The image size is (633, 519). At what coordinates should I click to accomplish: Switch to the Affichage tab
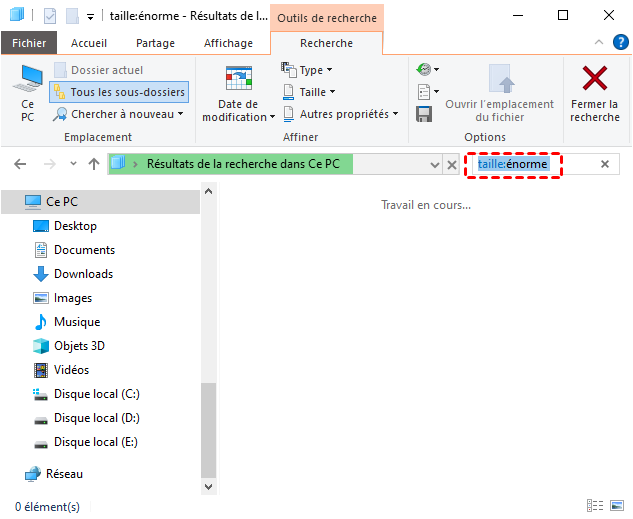tap(228, 43)
